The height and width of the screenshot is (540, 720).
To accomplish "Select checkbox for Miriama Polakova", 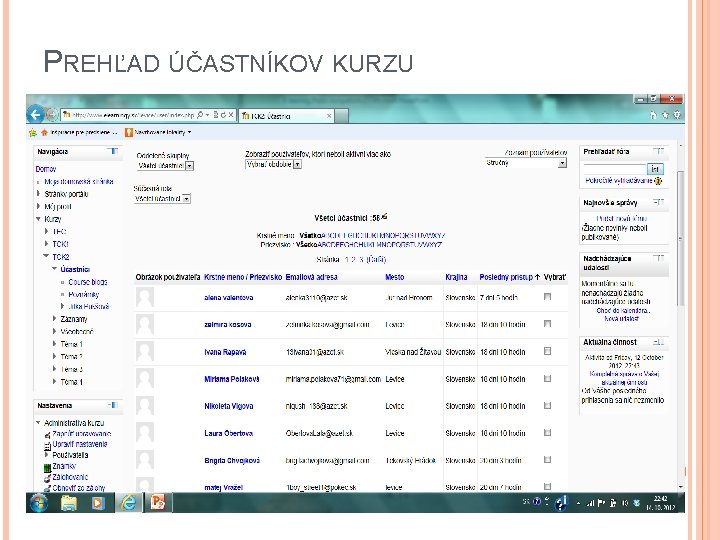I will (x=547, y=378).
